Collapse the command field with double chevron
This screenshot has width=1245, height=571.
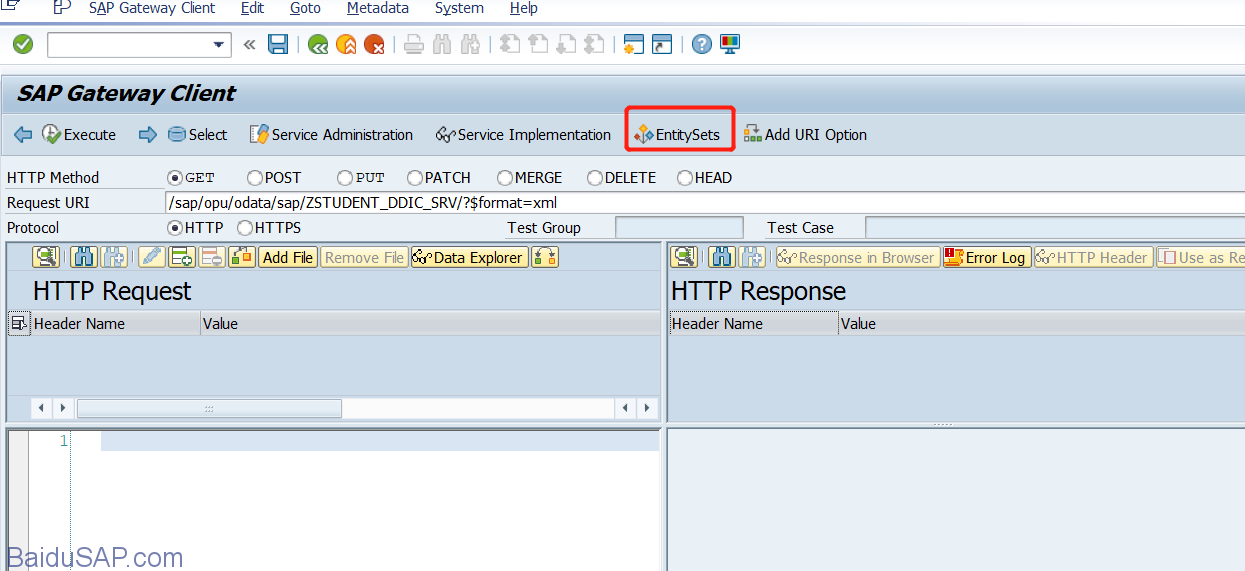point(249,44)
